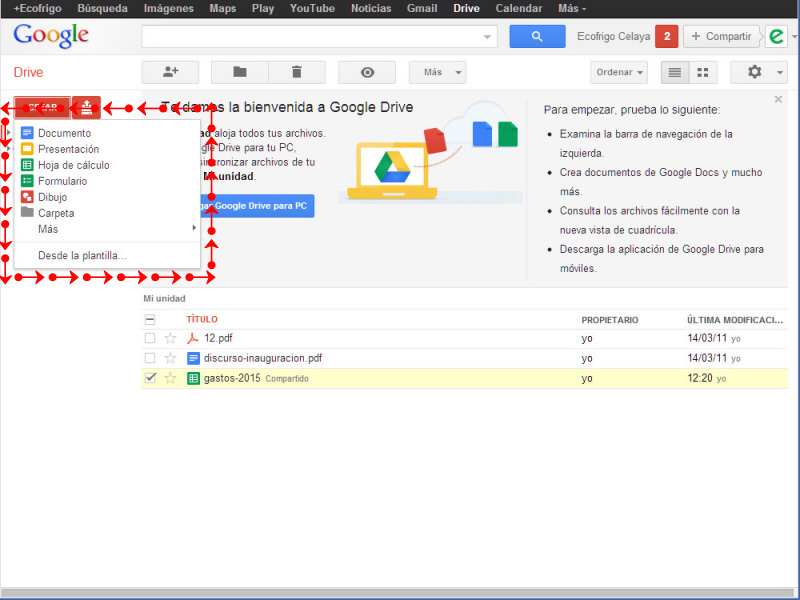Click the Presentación icon in create menu
Viewport: 800px width, 600px height.
27,149
